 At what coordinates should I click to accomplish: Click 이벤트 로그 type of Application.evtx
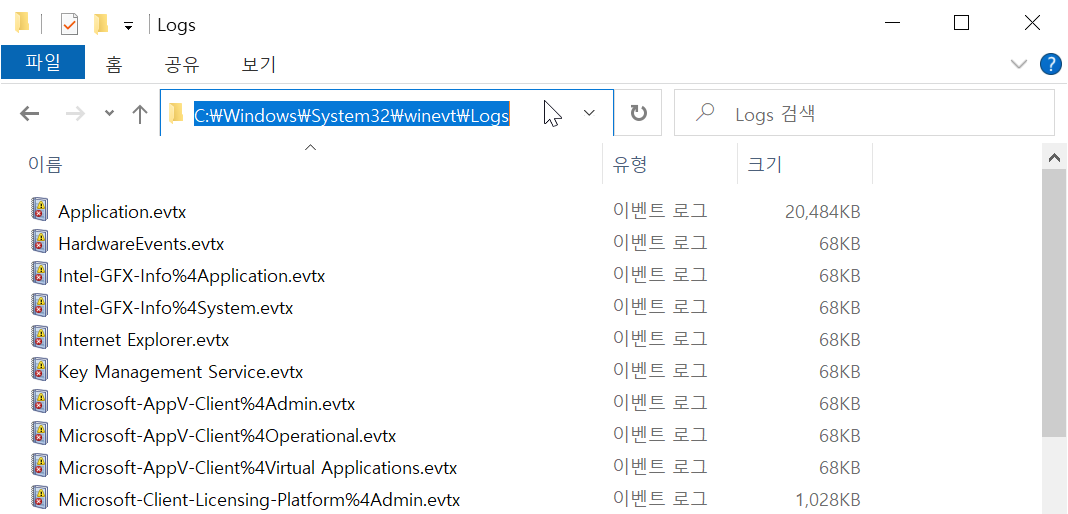point(659,211)
